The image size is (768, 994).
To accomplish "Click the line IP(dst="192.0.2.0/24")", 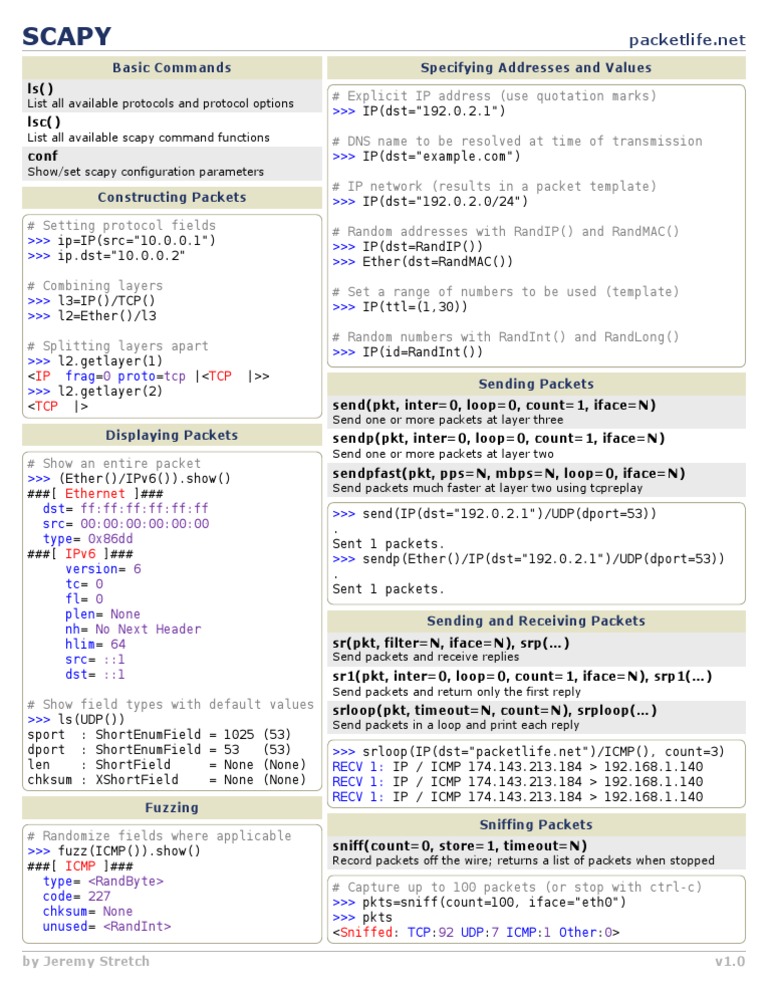I will click(430, 202).
